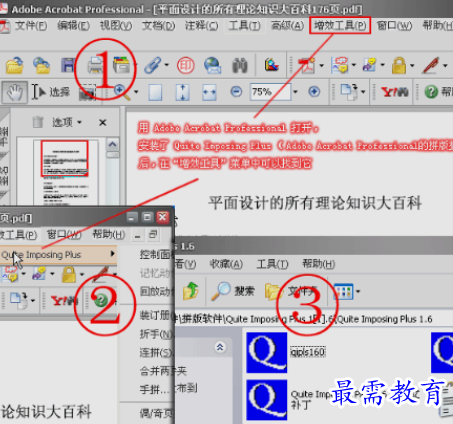Select the qipls160 file icon

(267, 352)
